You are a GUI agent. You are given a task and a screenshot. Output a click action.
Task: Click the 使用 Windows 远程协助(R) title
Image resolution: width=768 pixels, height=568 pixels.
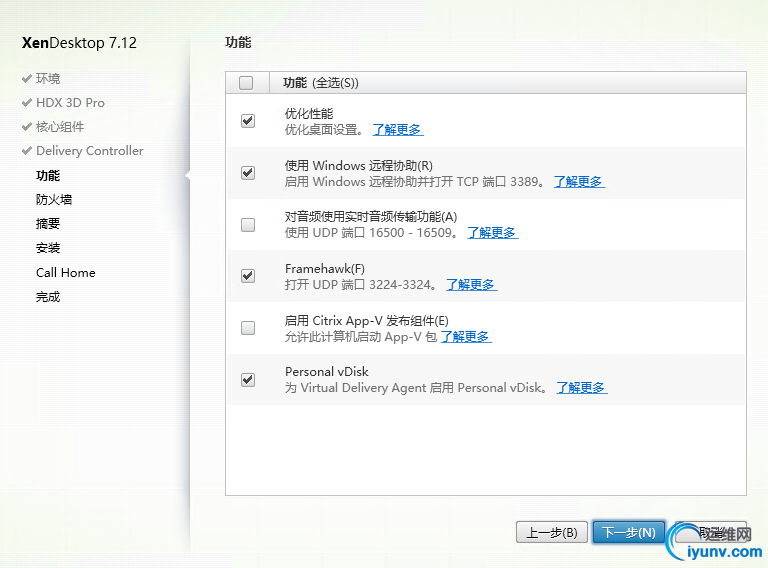pyautogui.click(x=359, y=166)
